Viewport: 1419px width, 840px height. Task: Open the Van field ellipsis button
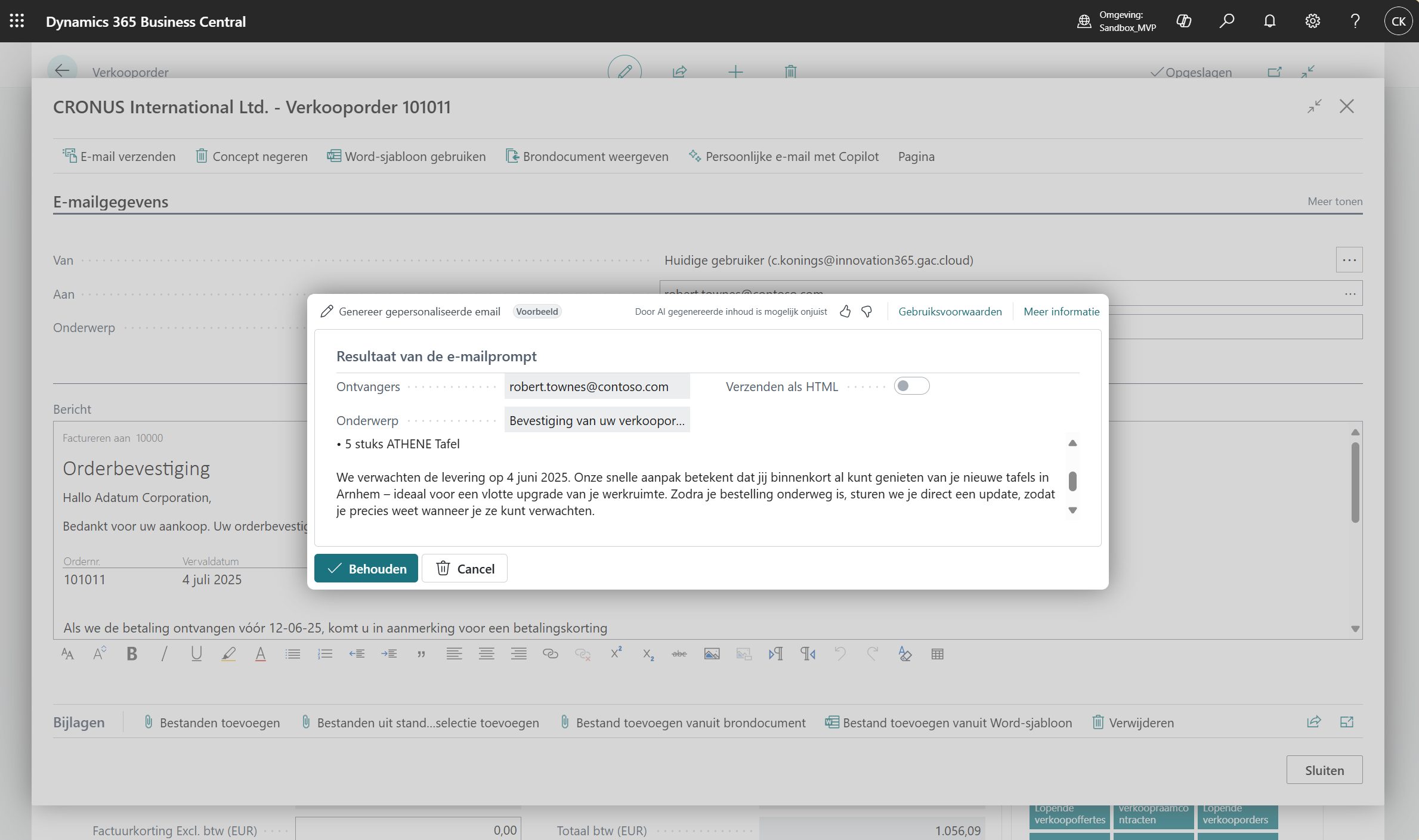(1349, 260)
